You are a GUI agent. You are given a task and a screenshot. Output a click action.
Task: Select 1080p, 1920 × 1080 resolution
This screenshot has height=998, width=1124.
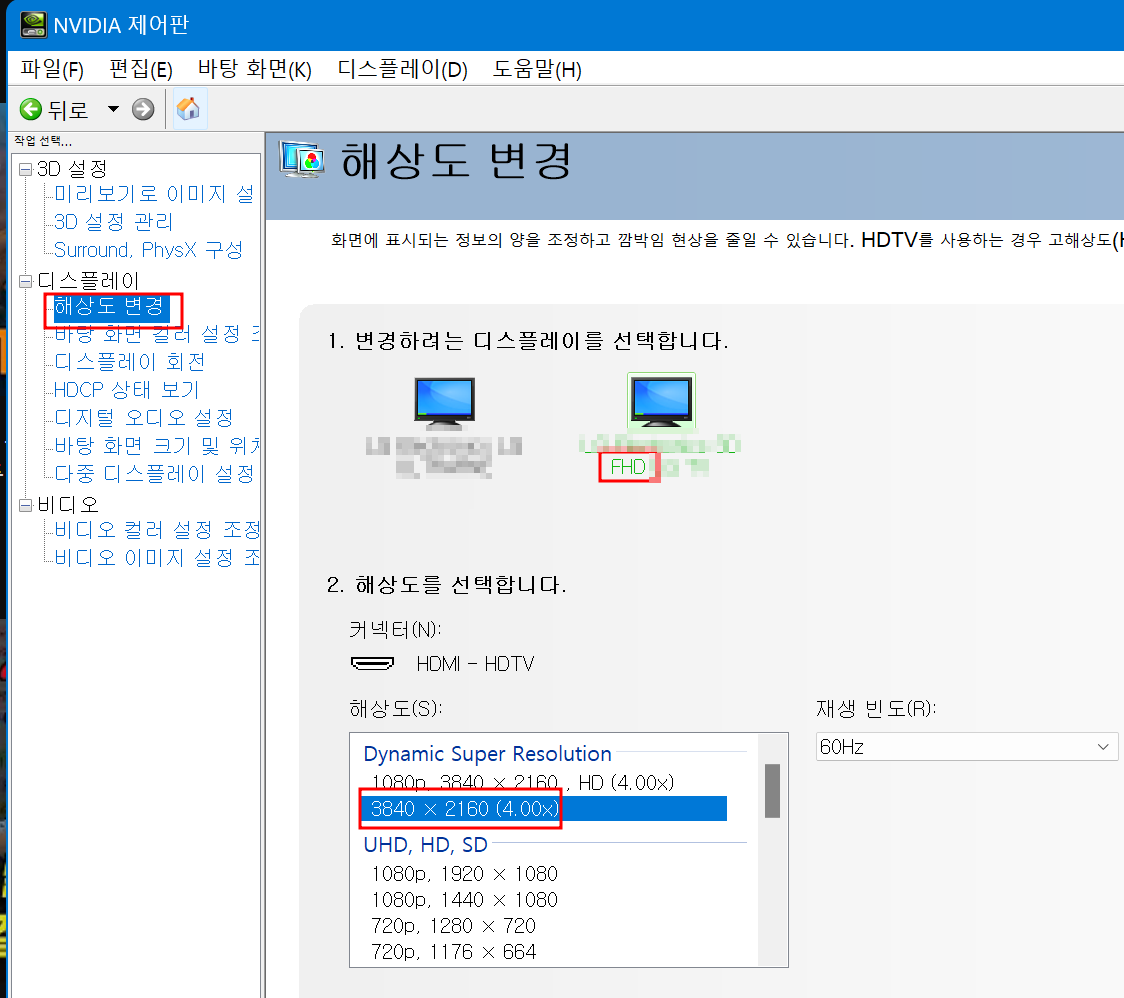click(x=465, y=874)
